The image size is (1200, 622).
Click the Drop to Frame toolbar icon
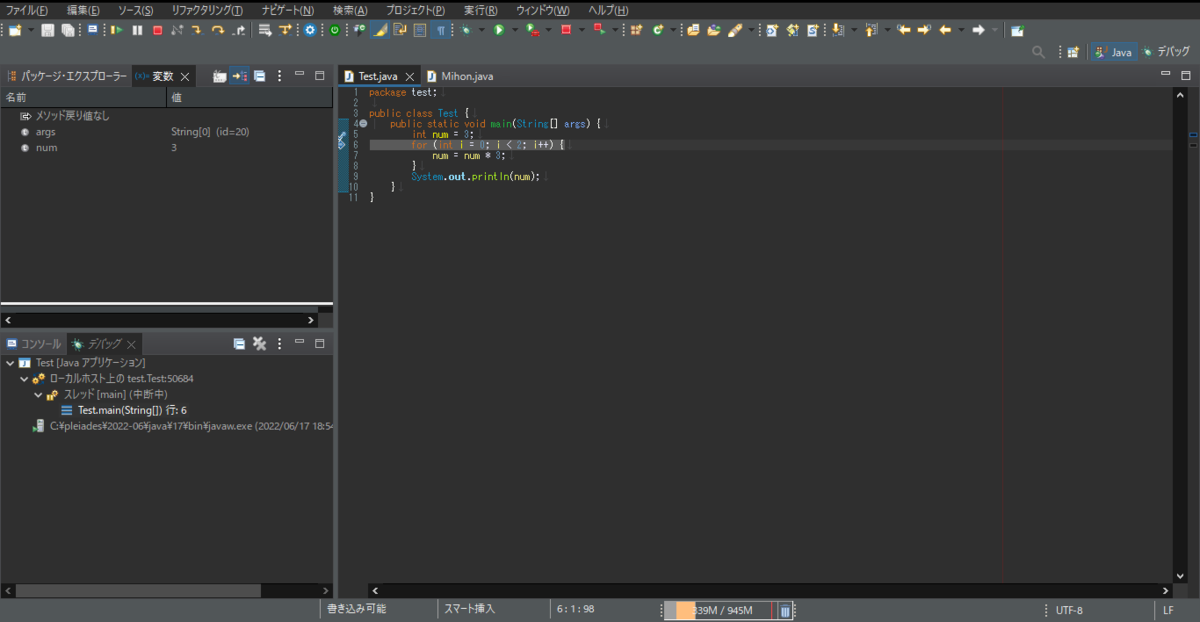coord(264,30)
